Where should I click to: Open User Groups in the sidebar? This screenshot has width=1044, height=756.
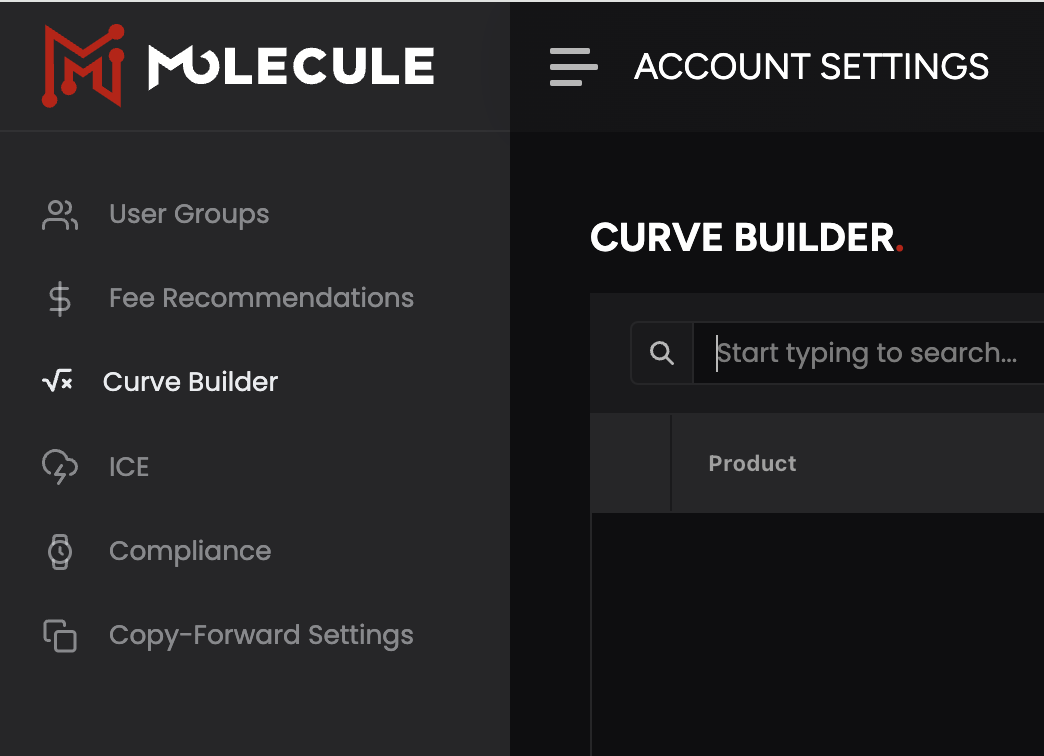pos(189,214)
